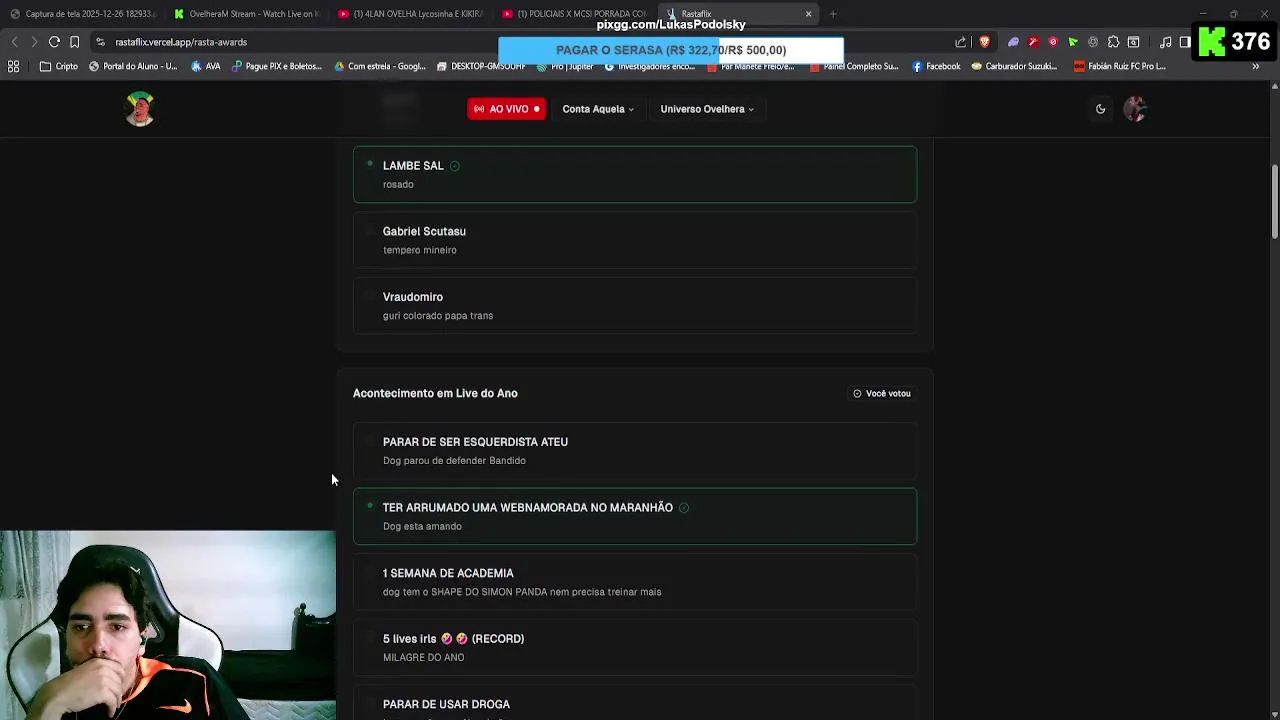The width and height of the screenshot is (1280, 720).
Task: Go back with the browser back arrow
Action: [x=14, y=42]
